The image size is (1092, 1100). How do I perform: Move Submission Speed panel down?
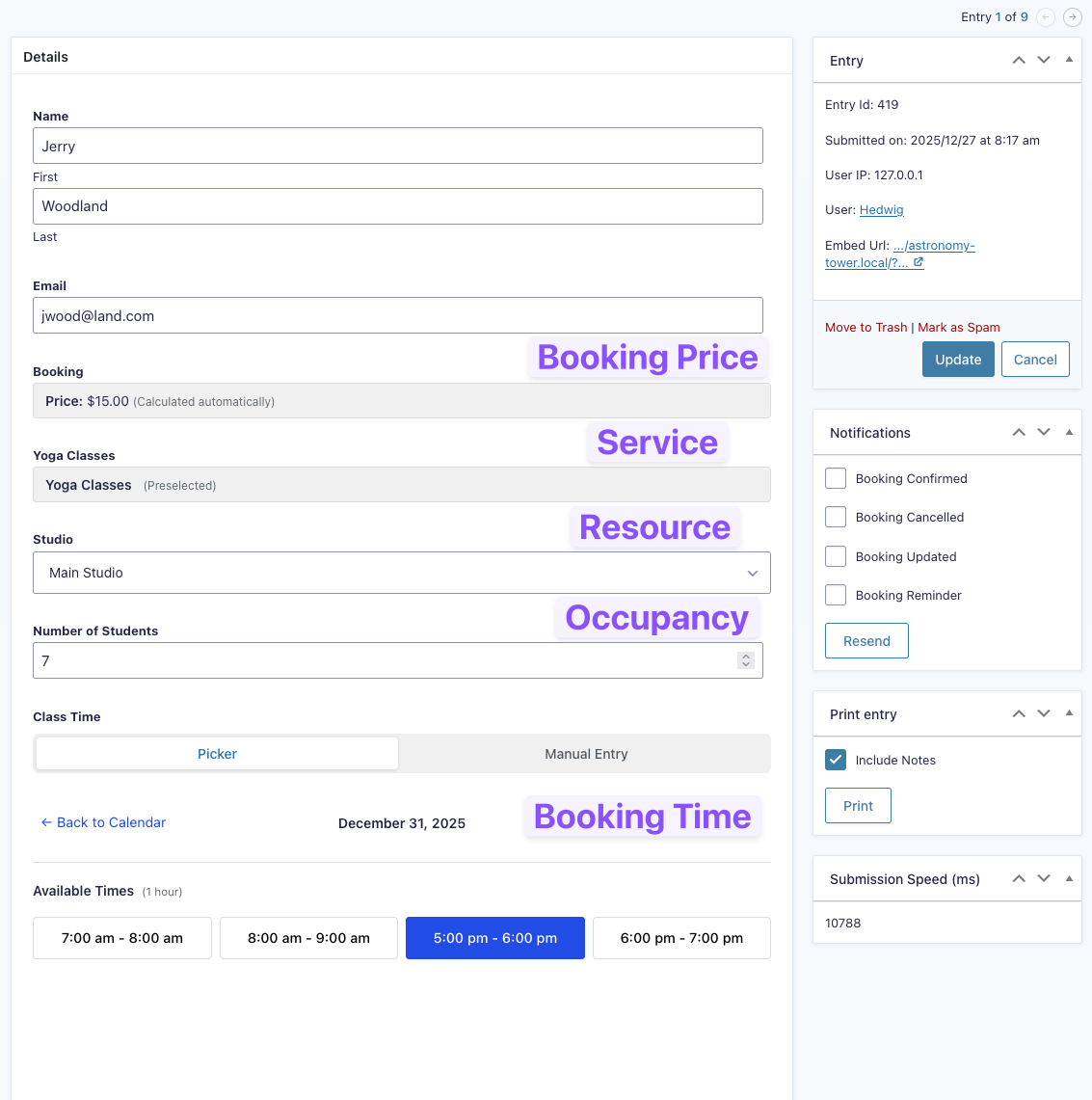1044,878
